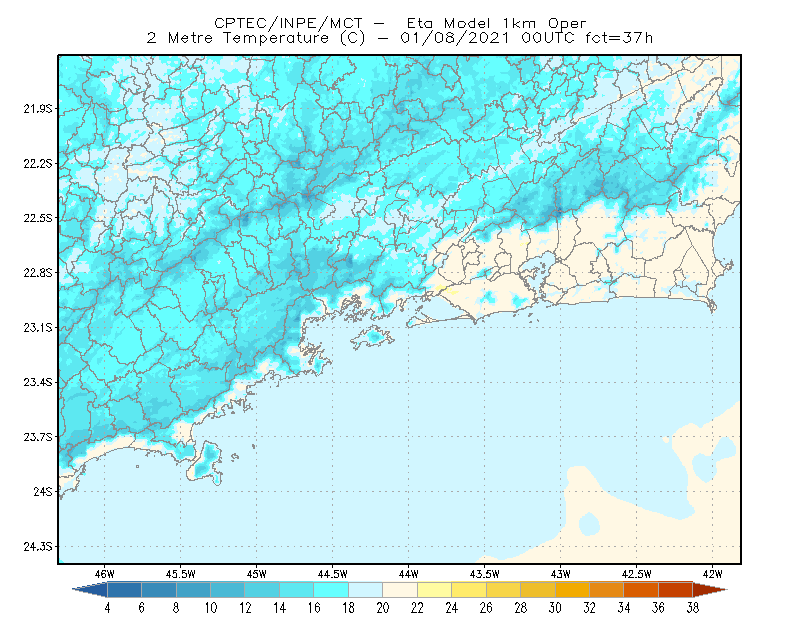Click the colorbar number '16'
The height and width of the screenshot is (618, 800).
tap(314, 608)
